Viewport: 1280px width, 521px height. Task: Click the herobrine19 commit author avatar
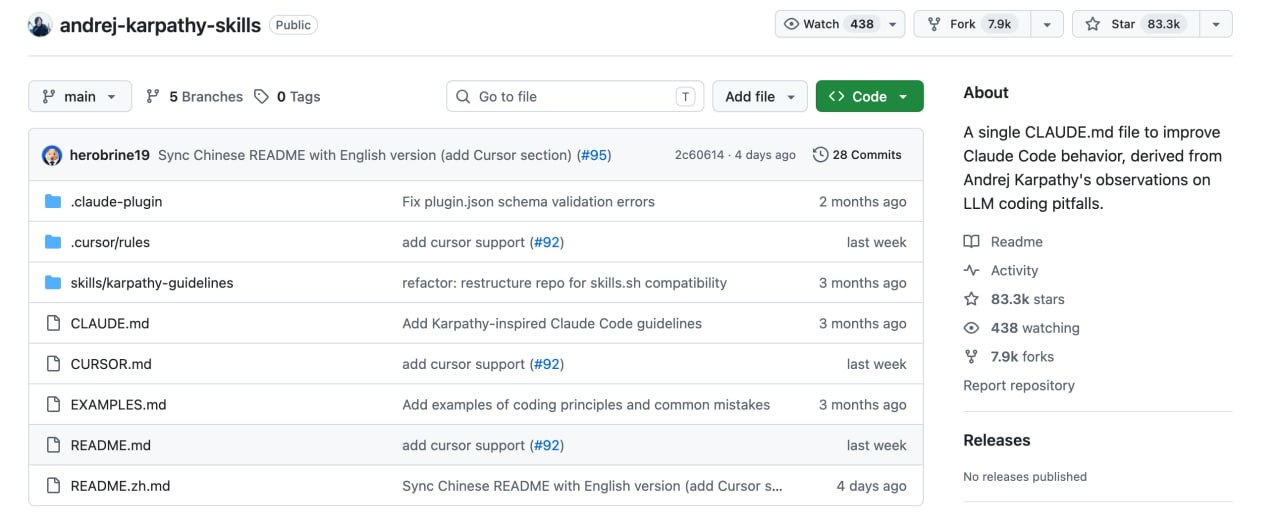click(52, 155)
